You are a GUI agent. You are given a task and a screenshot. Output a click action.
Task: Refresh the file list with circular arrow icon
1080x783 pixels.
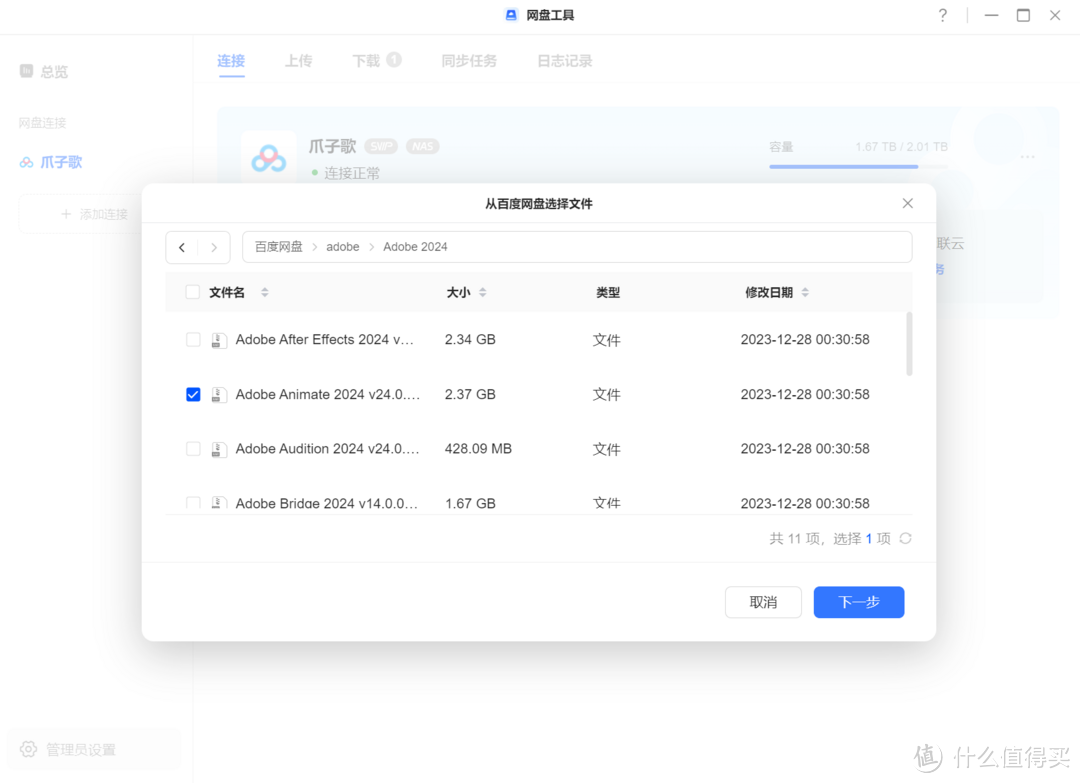coord(904,538)
